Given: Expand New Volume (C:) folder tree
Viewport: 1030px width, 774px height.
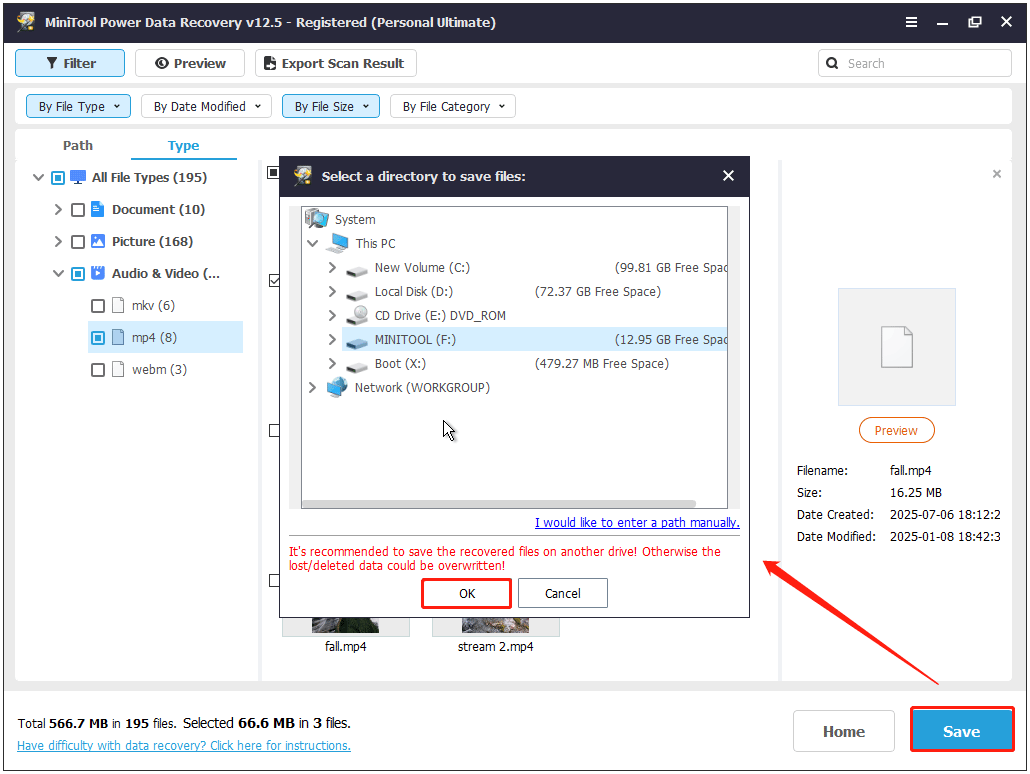Looking at the screenshot, I should [332, 267].
